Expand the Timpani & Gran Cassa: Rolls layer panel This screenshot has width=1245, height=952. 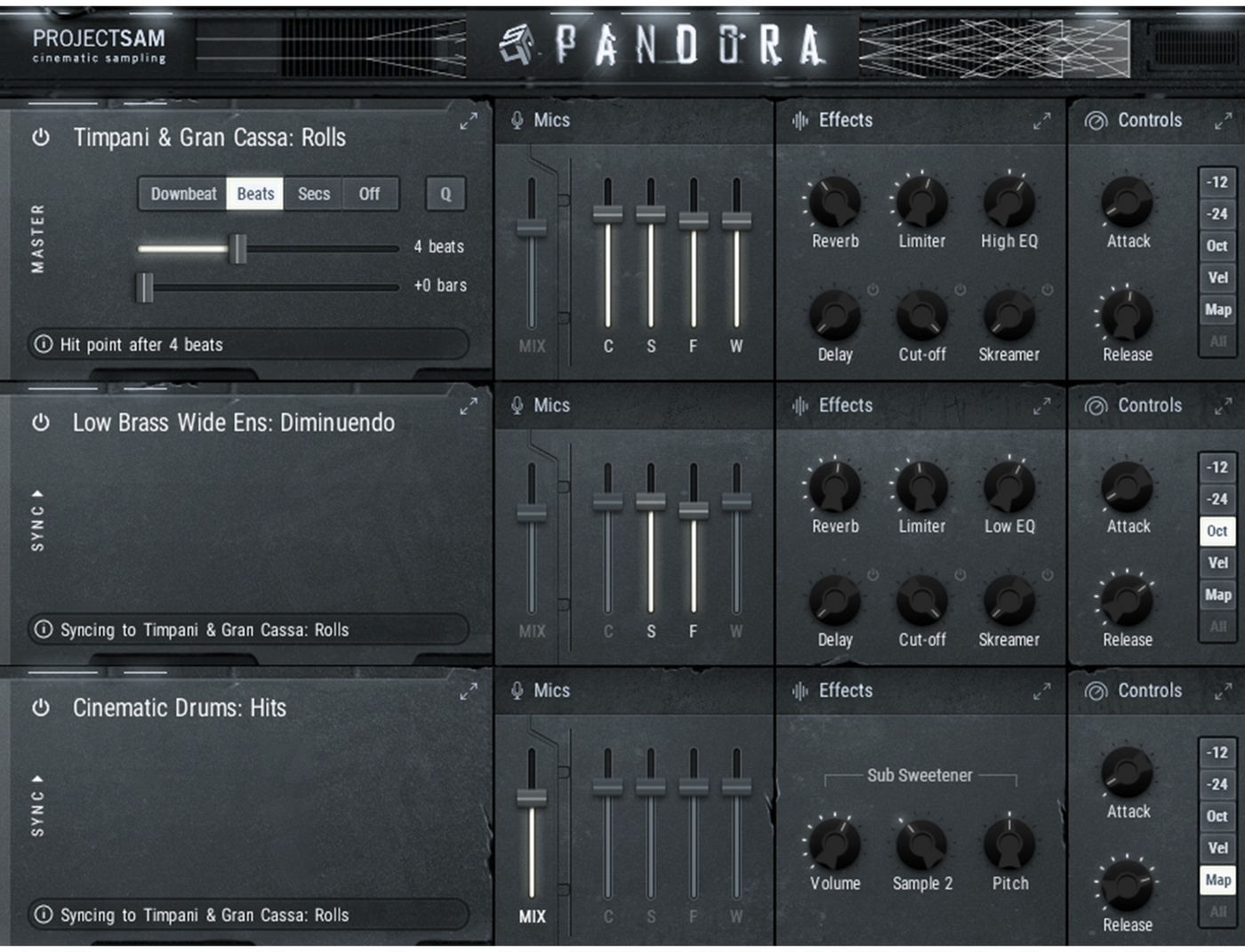[469, 122]
